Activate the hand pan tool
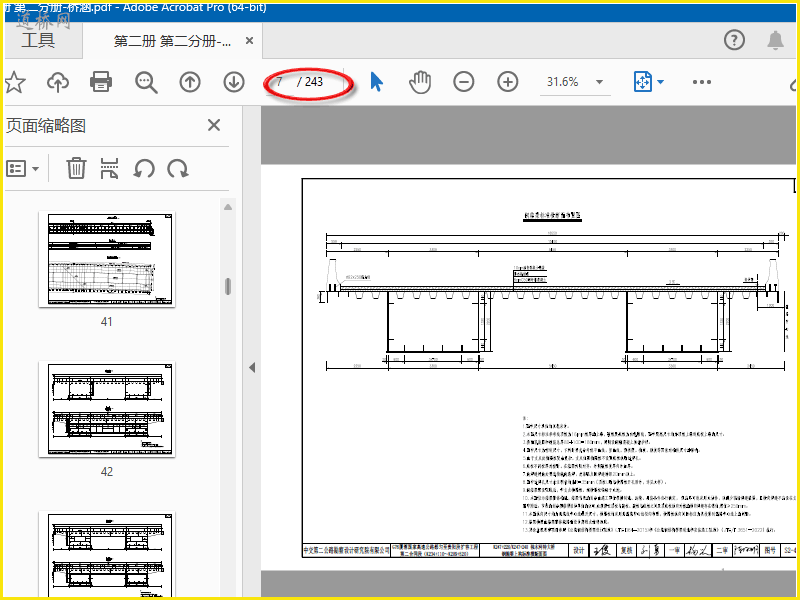The image size is (800, 600). point(420,82)
